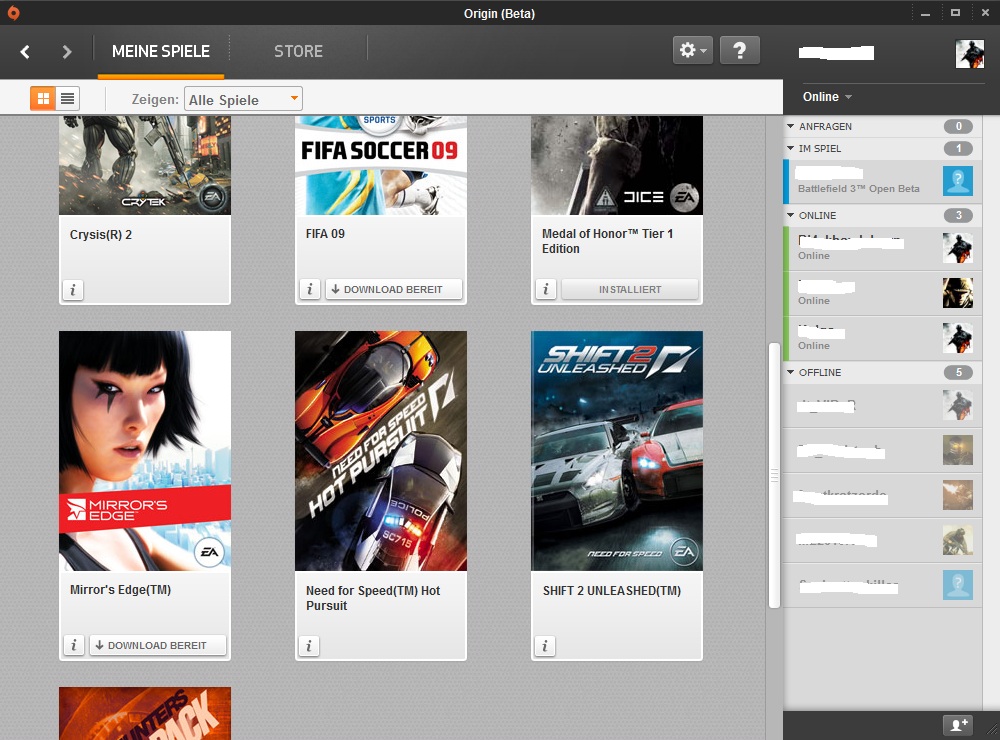Click third offline friend's avatar

pos(958,495)
